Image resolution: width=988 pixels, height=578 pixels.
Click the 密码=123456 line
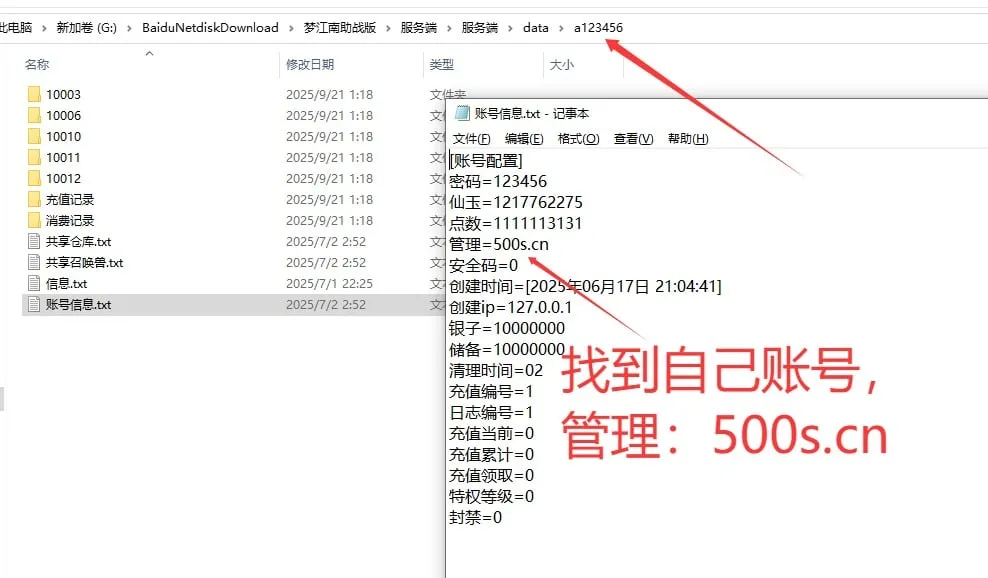coord(498,182)
